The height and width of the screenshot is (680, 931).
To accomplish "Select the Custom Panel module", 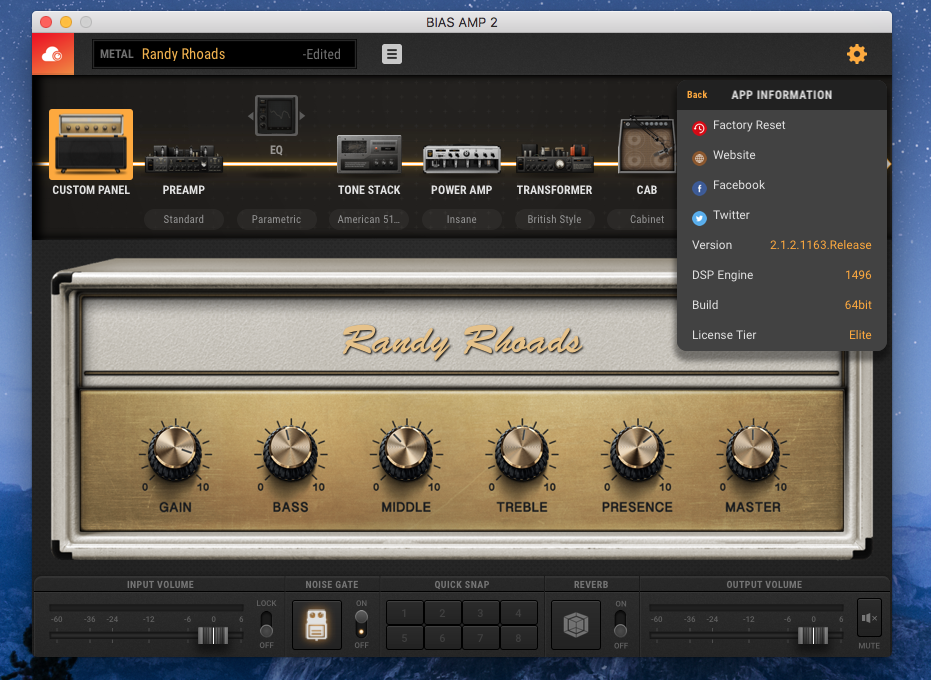I will 90,145.
